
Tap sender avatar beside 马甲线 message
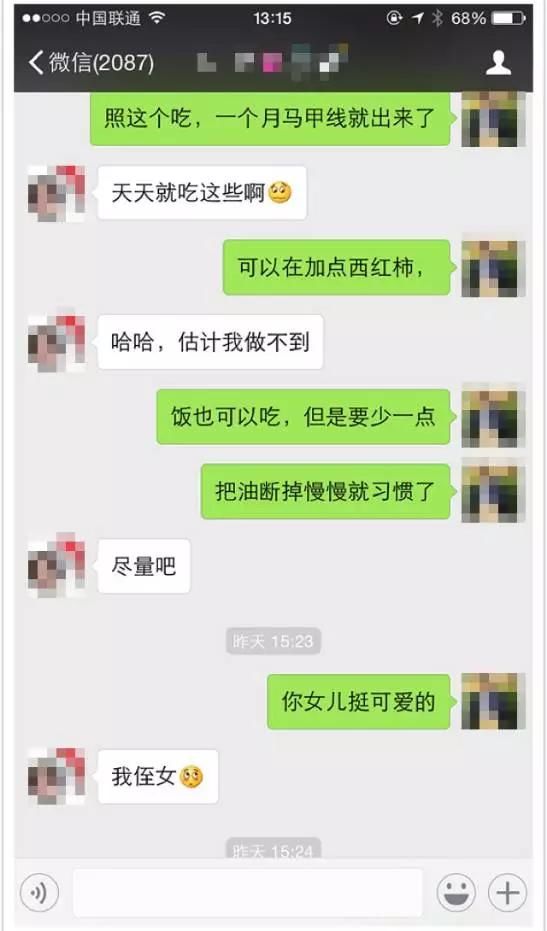[494, 119]
